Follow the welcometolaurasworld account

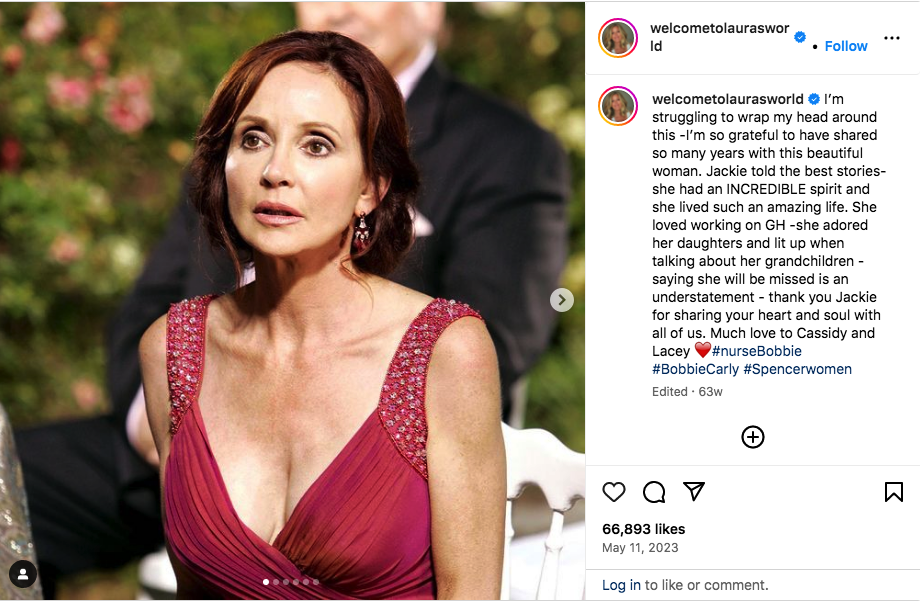click(x=846, y=46)
